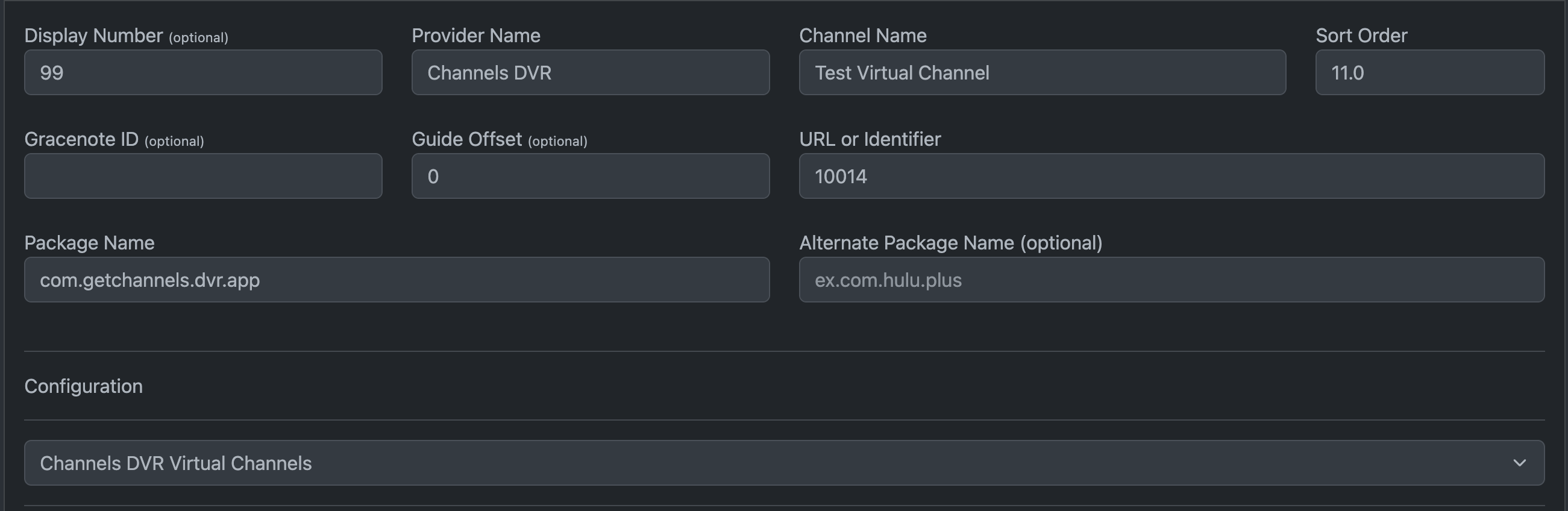Screen dimensions: 1568x511
Task: Select the Sort Order field showing 11.0
Action: click(1429, 72)
